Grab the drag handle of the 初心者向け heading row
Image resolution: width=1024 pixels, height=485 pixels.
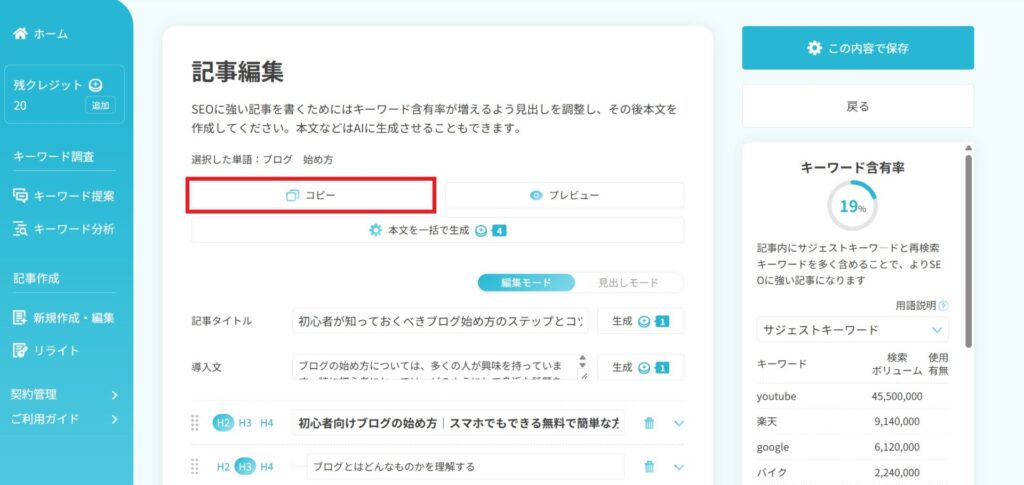(195, 422)
